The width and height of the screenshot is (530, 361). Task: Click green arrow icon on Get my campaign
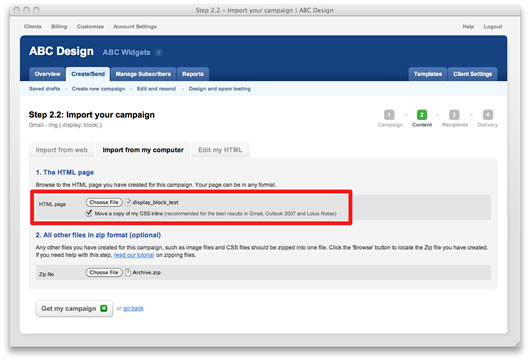[104, 308]
